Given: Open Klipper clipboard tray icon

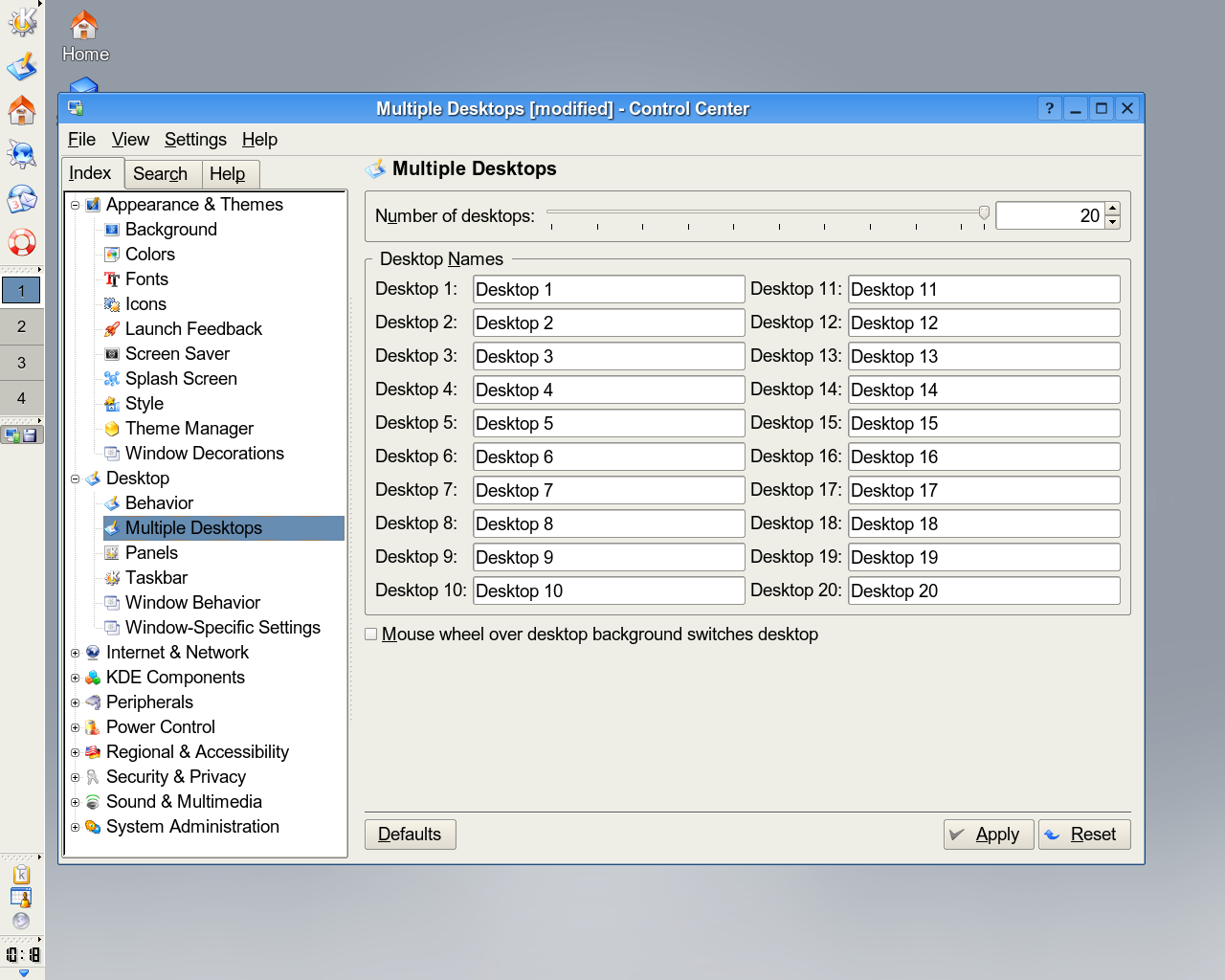Looking at the screenshot, I should pos(21,875).
